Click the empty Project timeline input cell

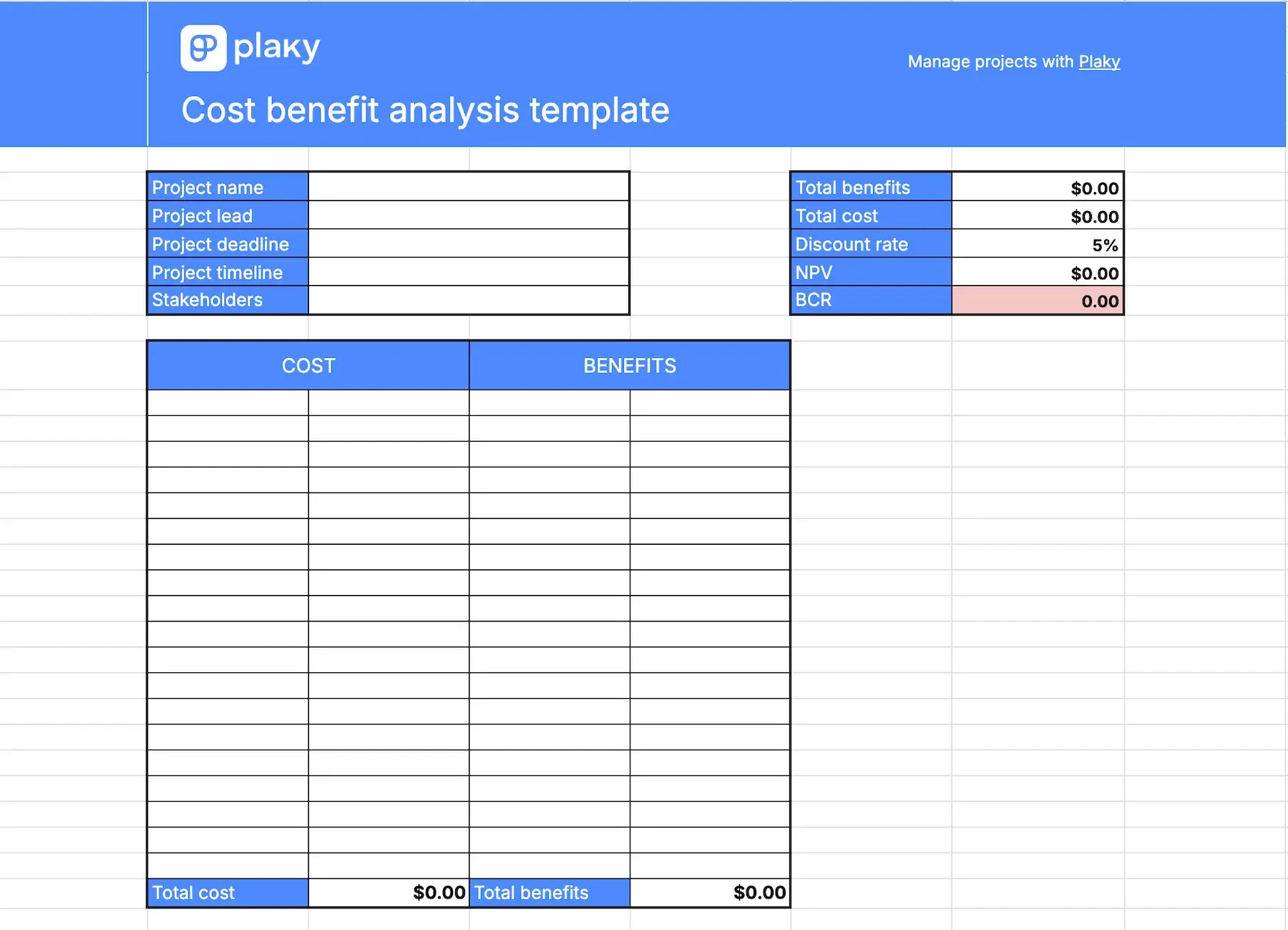coord(469,272)
